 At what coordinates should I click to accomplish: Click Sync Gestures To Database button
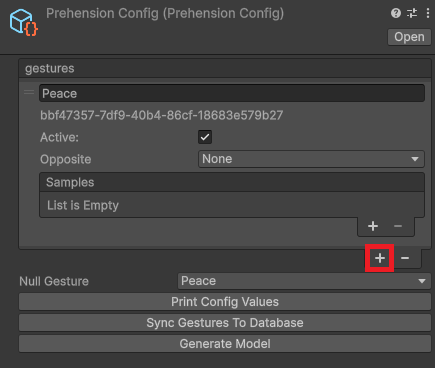pos(225,323)
